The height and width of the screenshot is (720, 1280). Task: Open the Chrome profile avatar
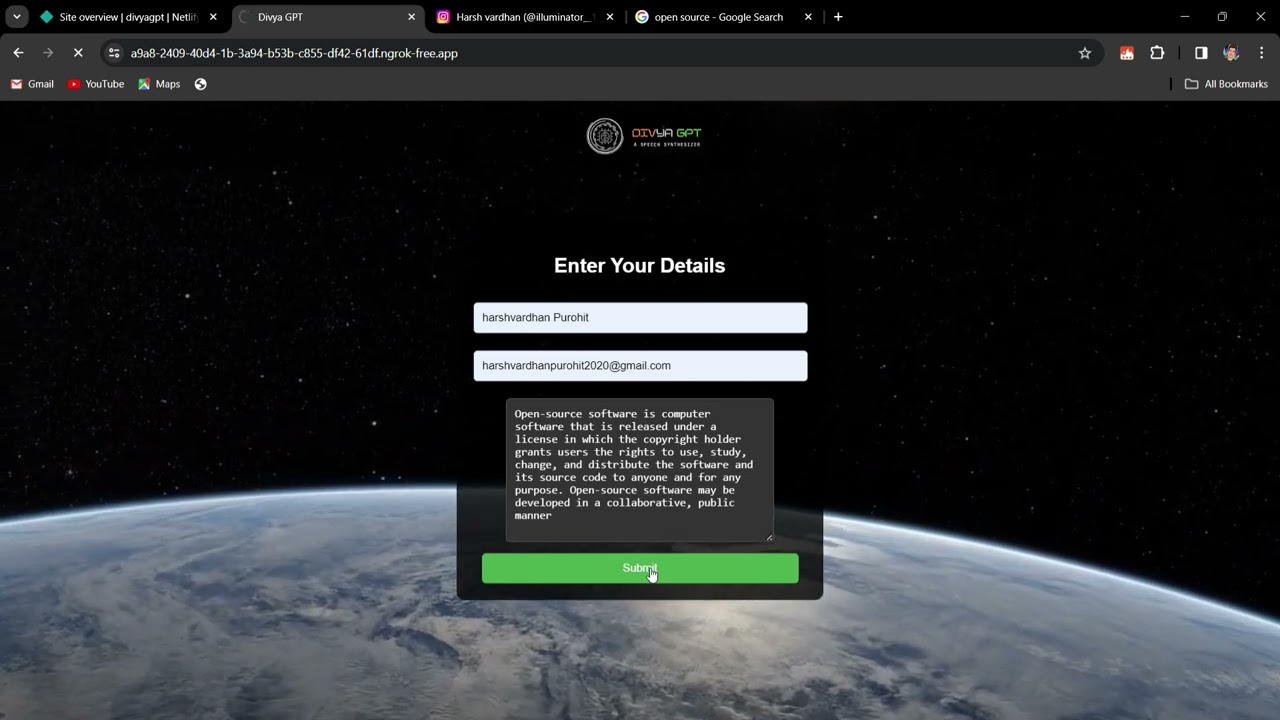coord(1231,53)
